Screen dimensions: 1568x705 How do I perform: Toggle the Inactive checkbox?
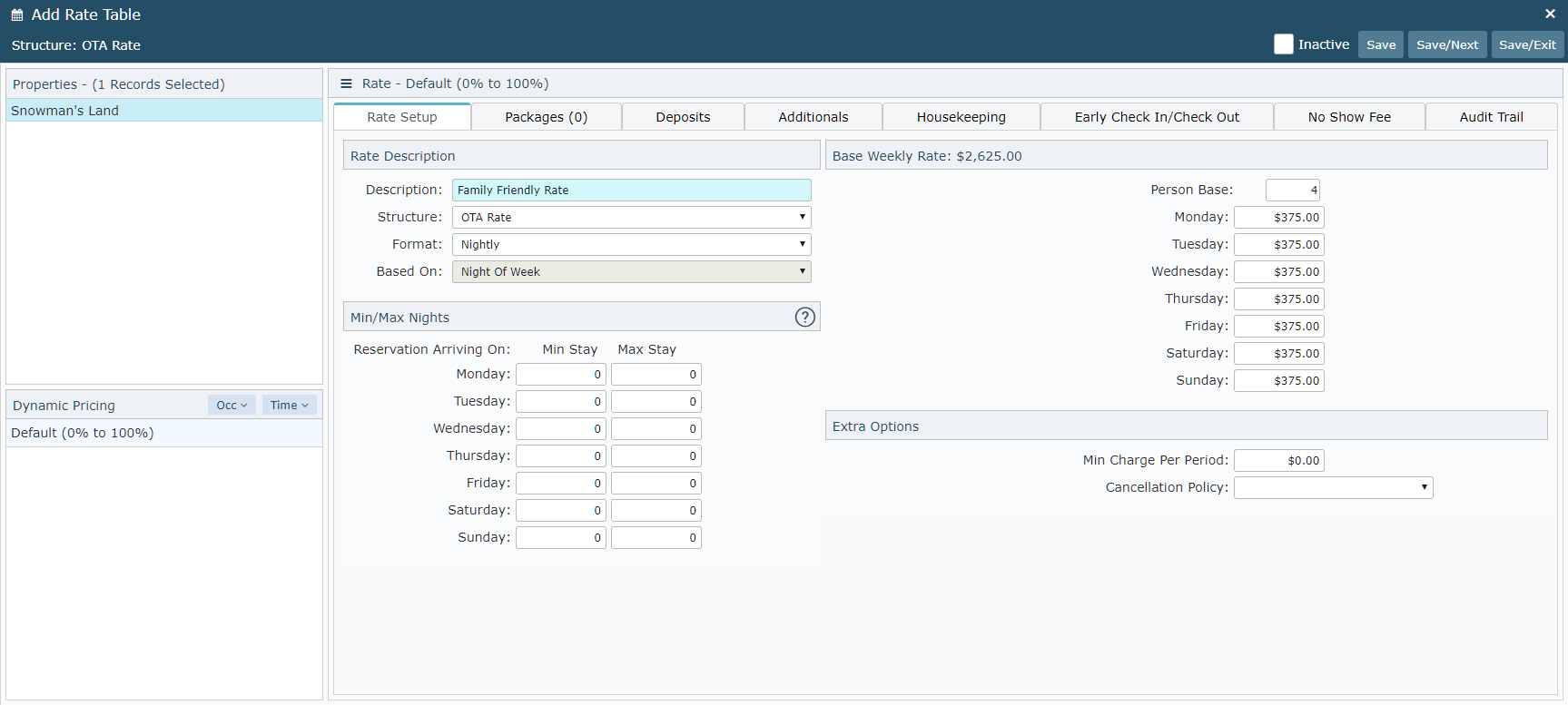pyautogui.click(x=1283, y=44)
